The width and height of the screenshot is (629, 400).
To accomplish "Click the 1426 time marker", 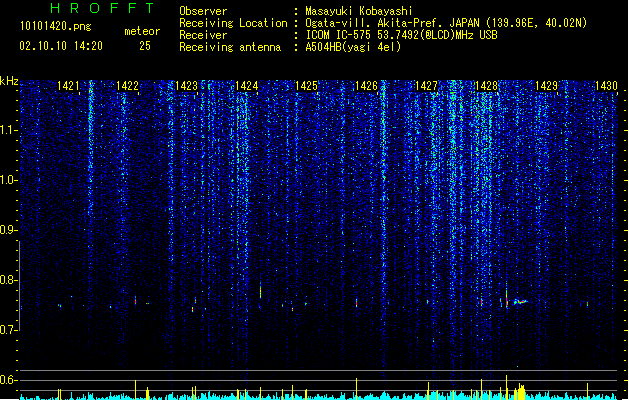I will pos(366,86).
